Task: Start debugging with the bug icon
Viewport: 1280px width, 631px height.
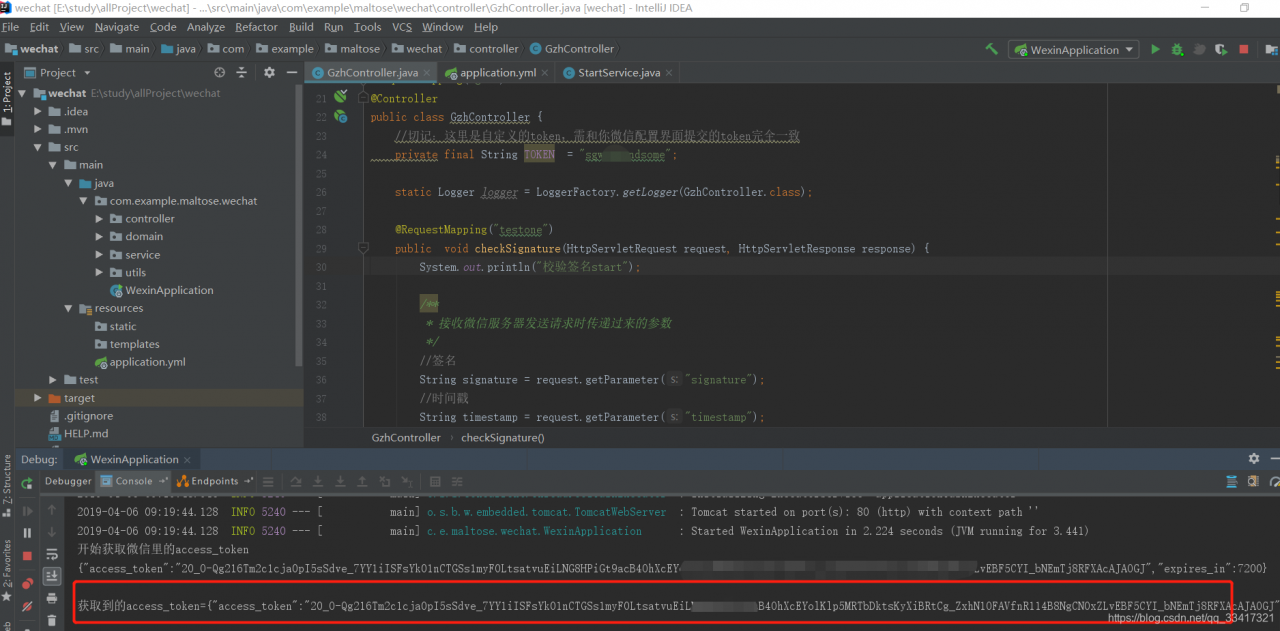Action: pos(1177,49)
